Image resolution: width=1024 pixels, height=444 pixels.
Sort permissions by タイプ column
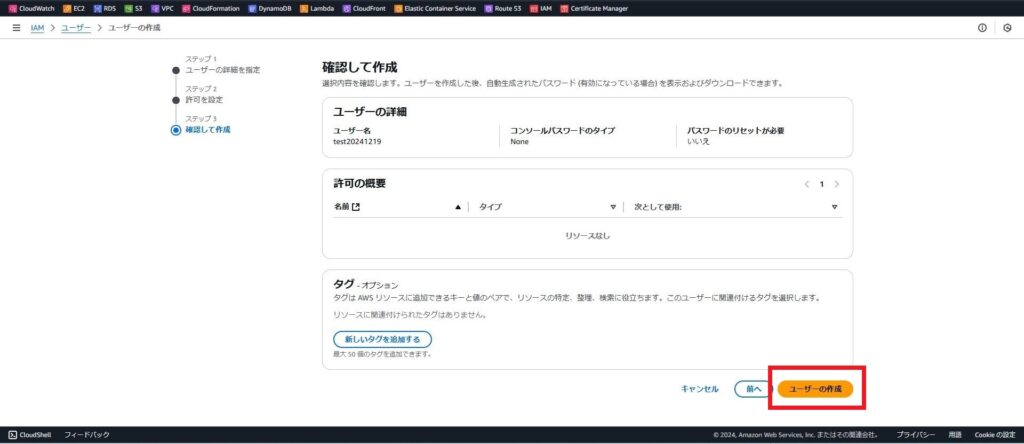click(613, 207)
